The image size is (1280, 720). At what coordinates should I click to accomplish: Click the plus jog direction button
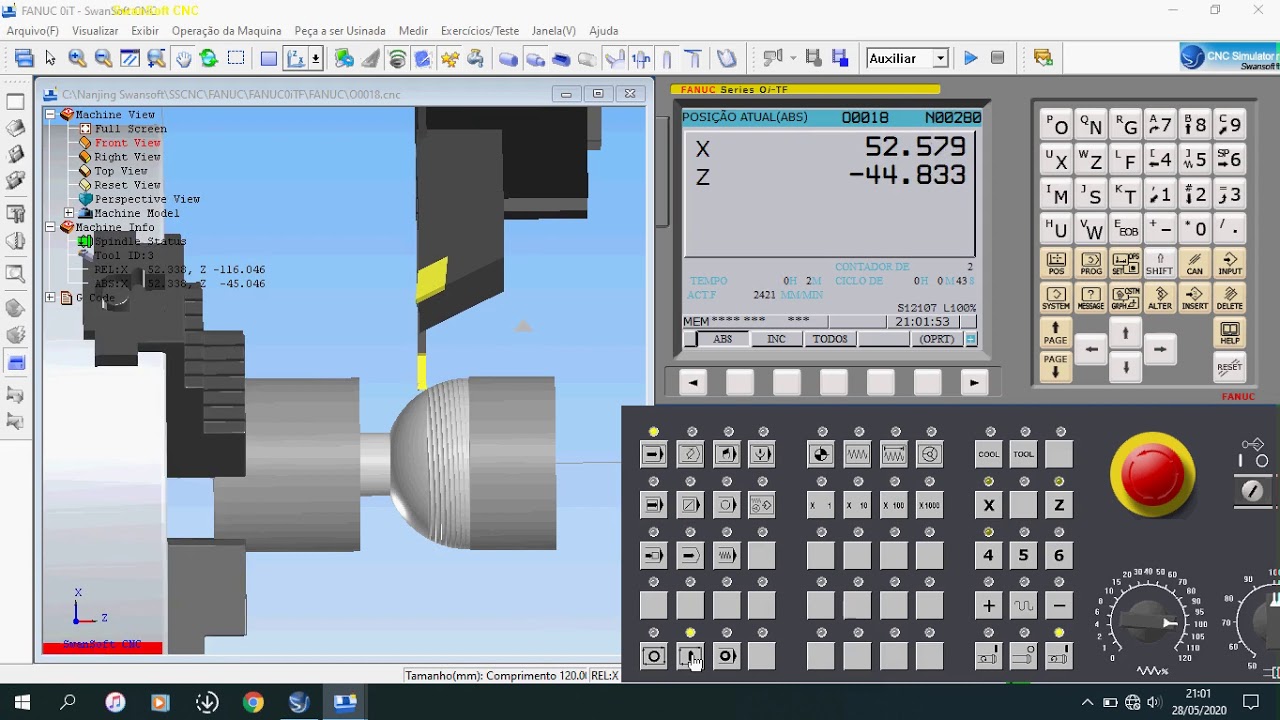point(989,606)
